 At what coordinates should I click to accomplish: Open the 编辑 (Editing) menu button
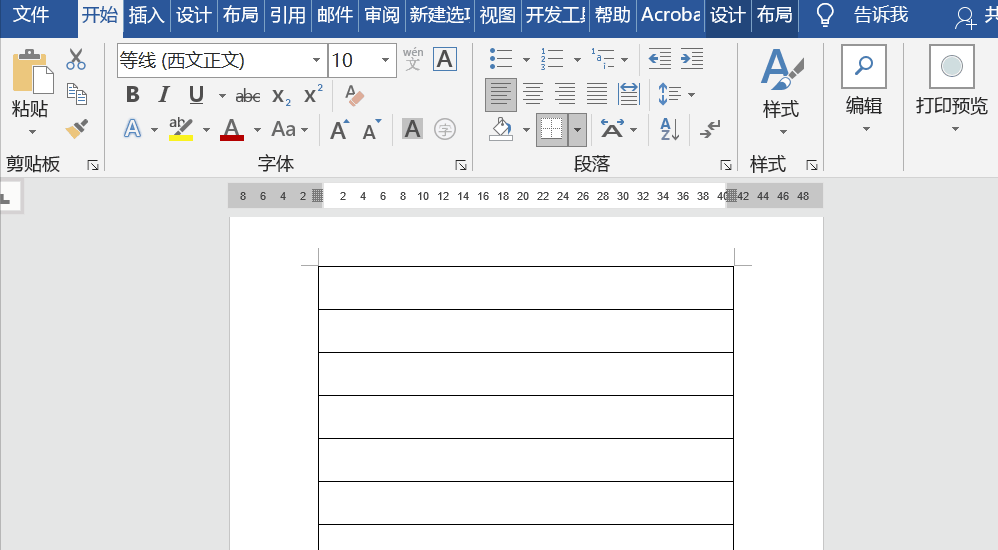click(864, 89)
